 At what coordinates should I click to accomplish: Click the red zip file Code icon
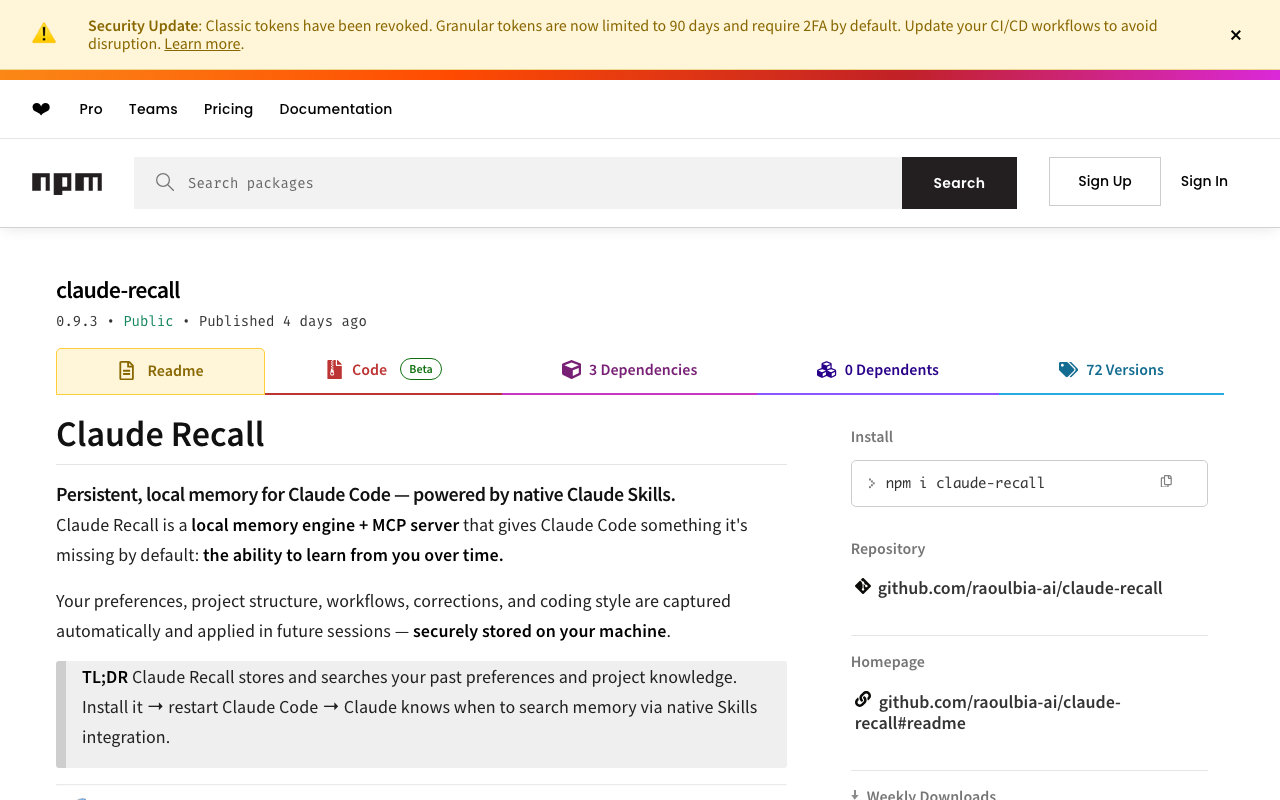tap(334, 370)
